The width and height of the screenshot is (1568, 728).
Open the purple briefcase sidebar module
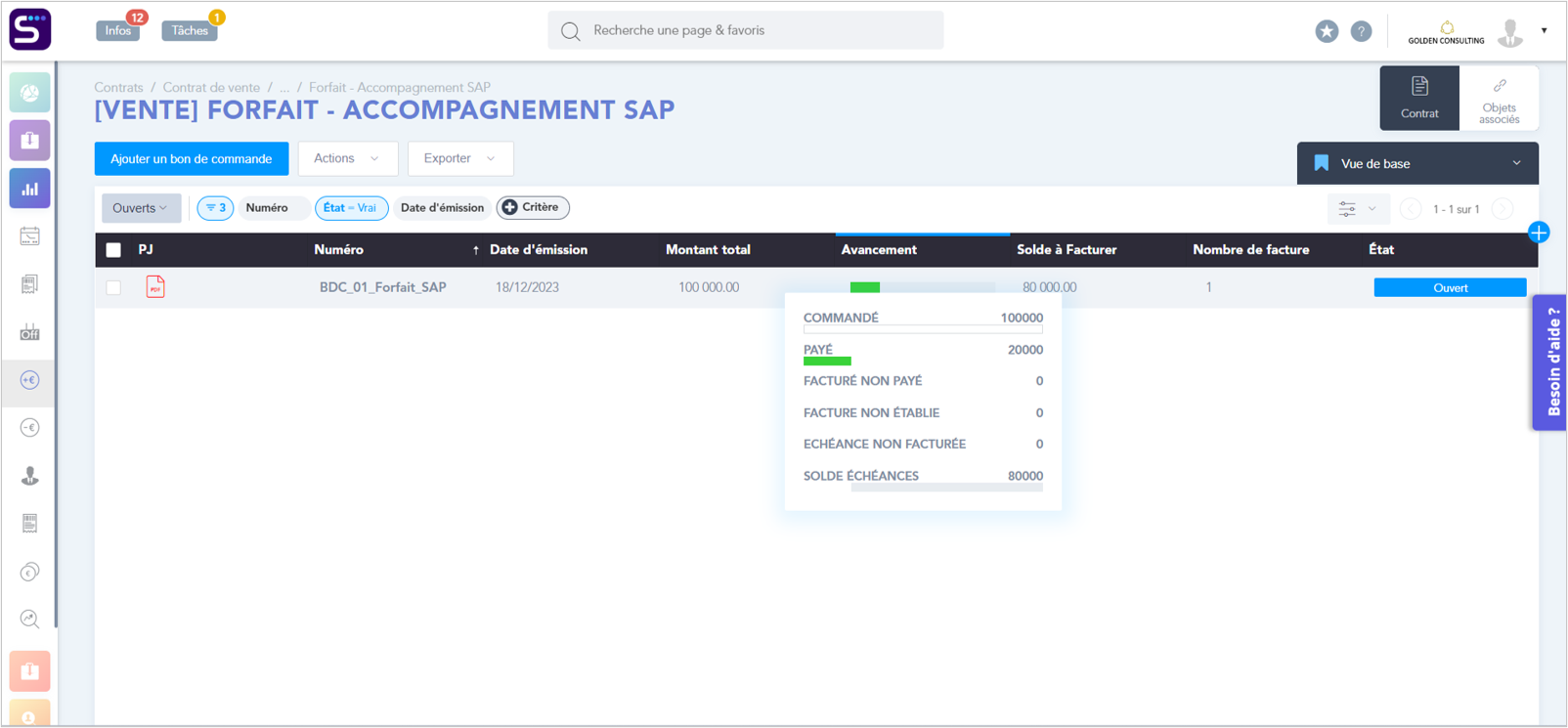30,141
